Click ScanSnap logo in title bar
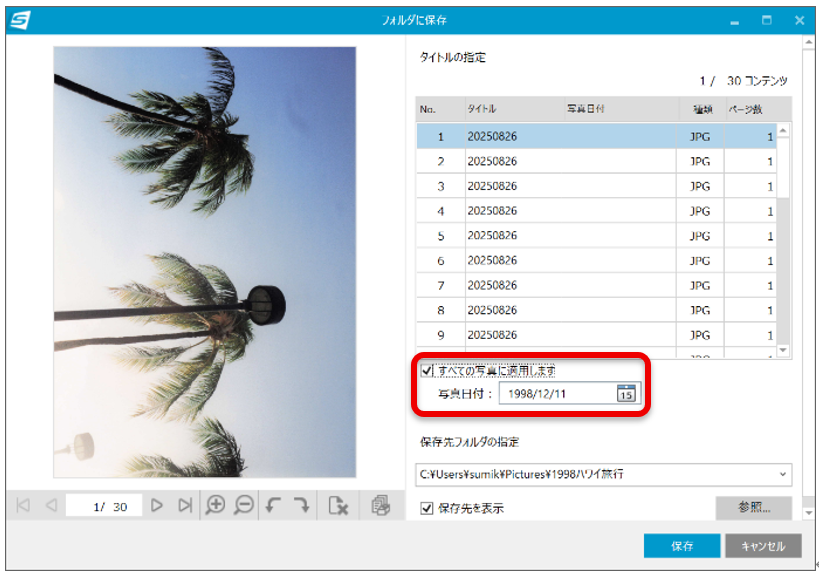This screenshot has height=575, width=819. pos(20,20)
